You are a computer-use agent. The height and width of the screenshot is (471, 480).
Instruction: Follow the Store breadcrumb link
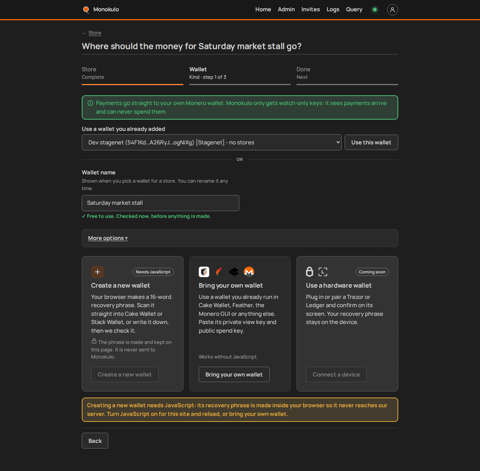click(x=95, y=33)
